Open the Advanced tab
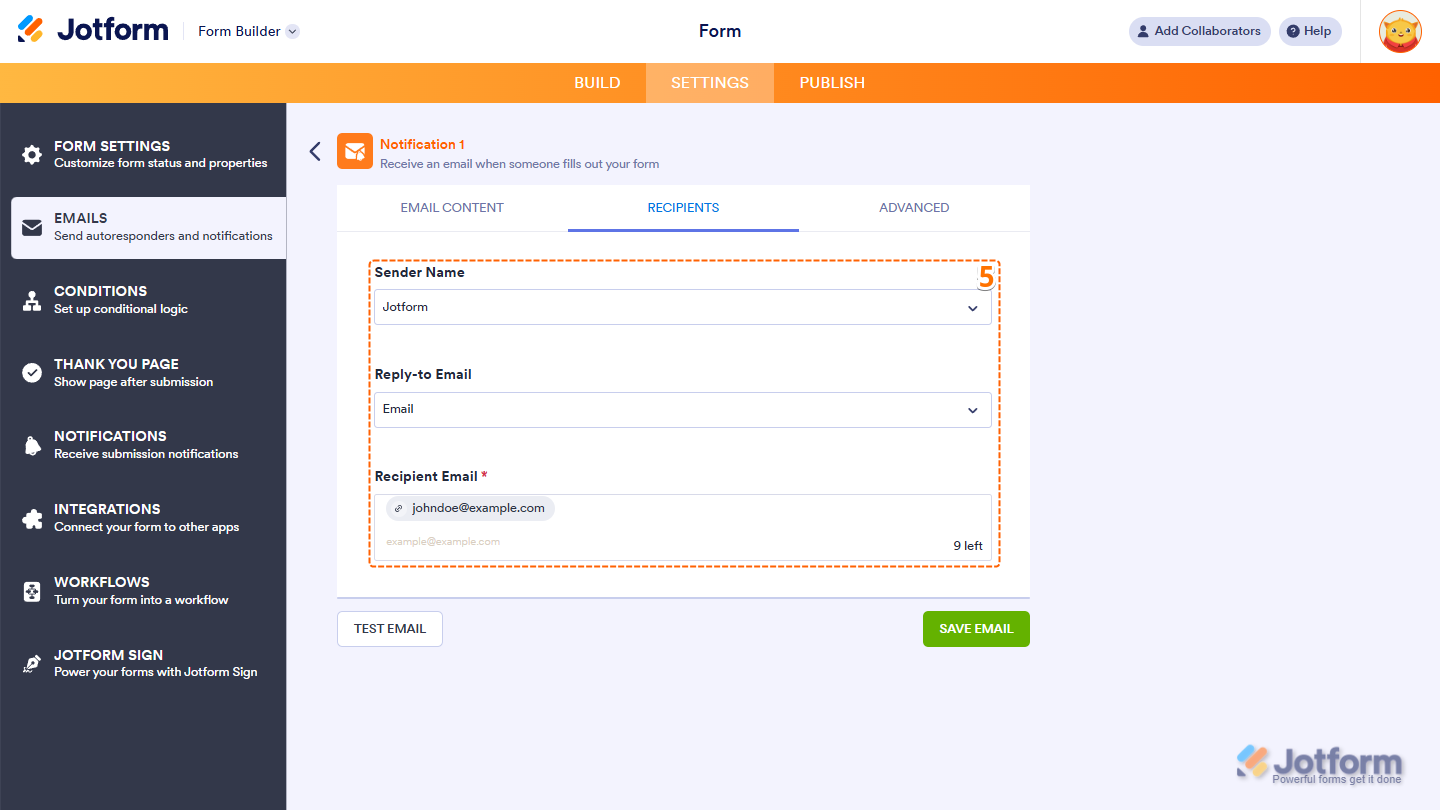 tap(913, 207)
